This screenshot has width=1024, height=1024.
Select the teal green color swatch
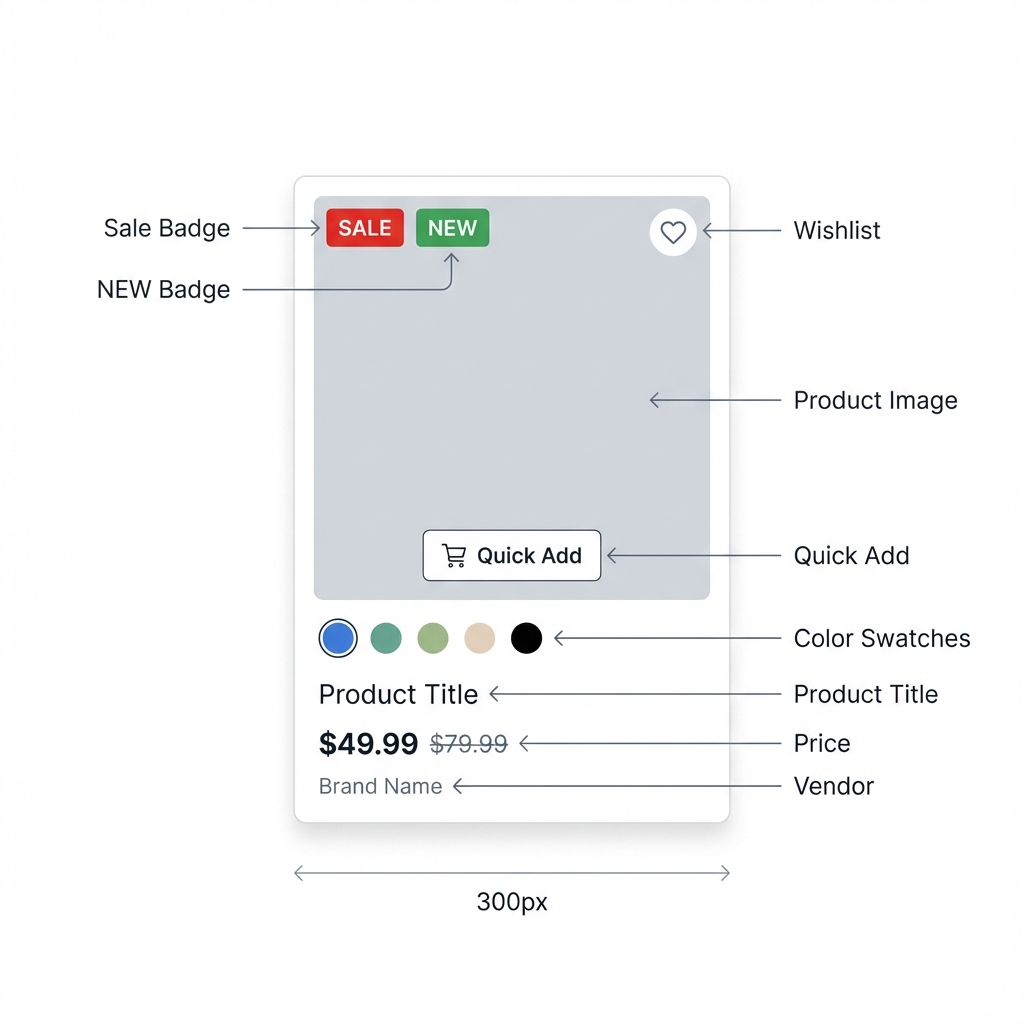386,638
